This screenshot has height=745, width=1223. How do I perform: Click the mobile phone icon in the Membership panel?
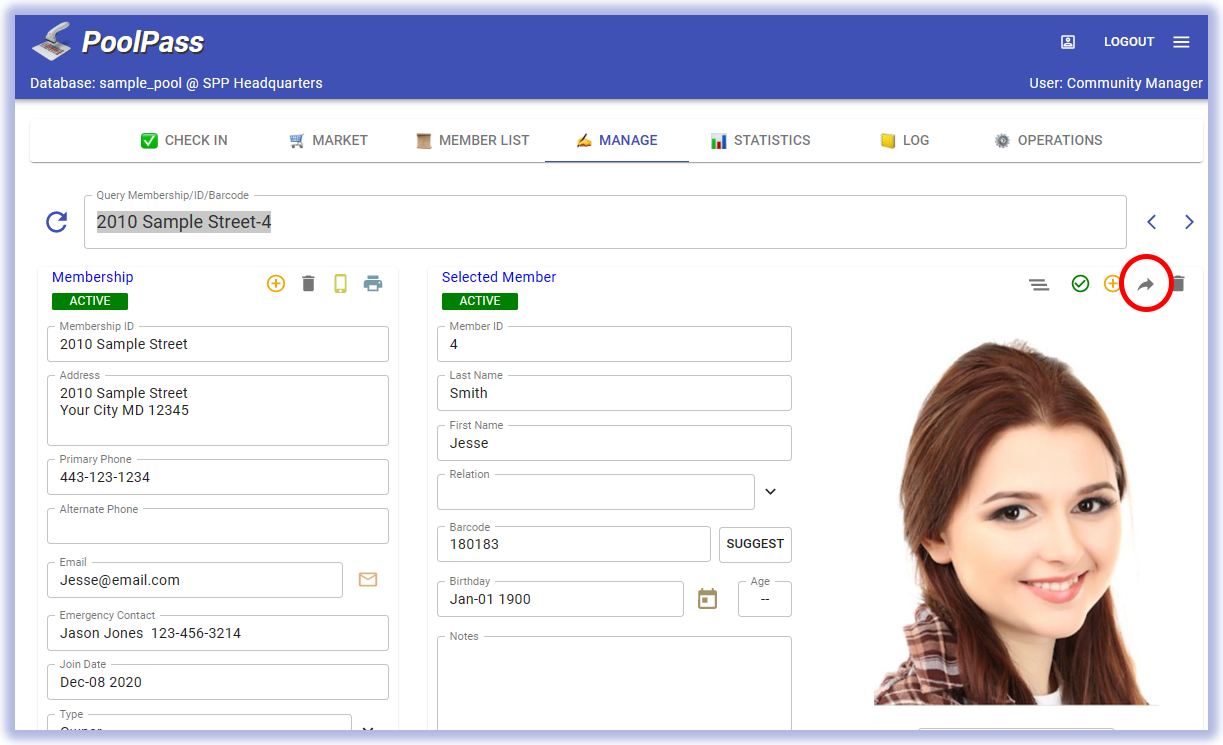(340, 284)
